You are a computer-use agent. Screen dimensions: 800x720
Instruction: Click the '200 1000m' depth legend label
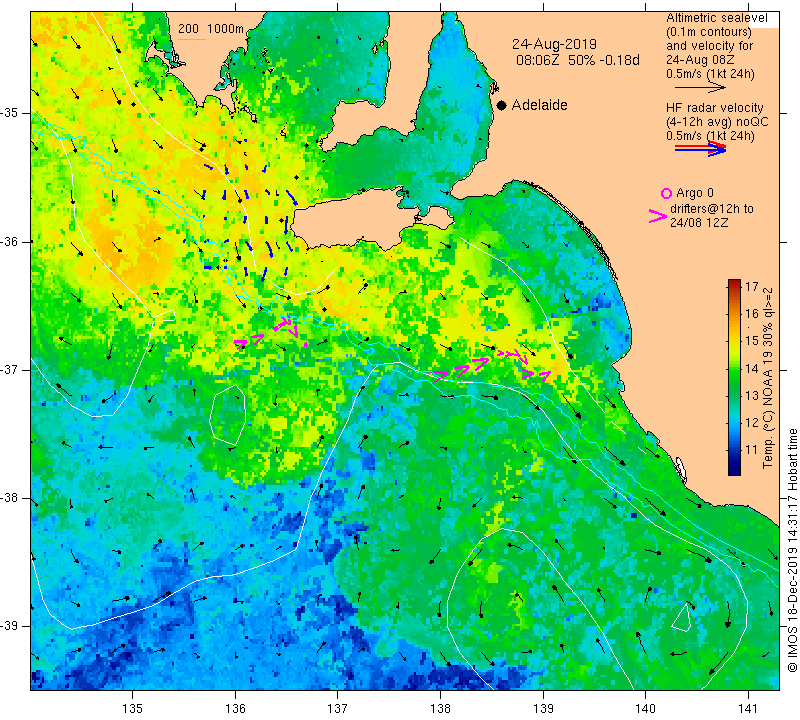coord(211,29)
